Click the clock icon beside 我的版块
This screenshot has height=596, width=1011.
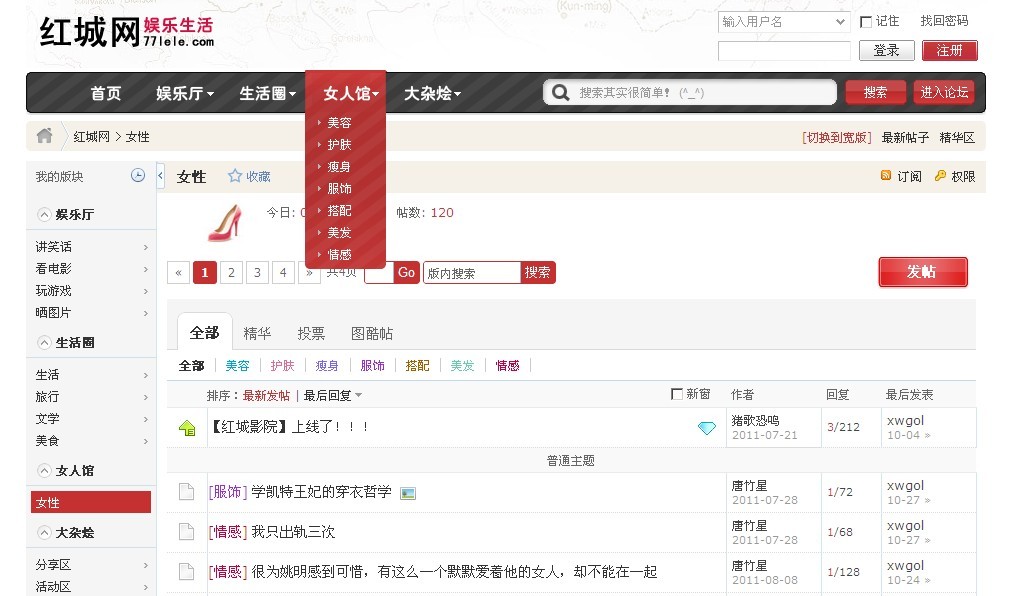point(138,175)
